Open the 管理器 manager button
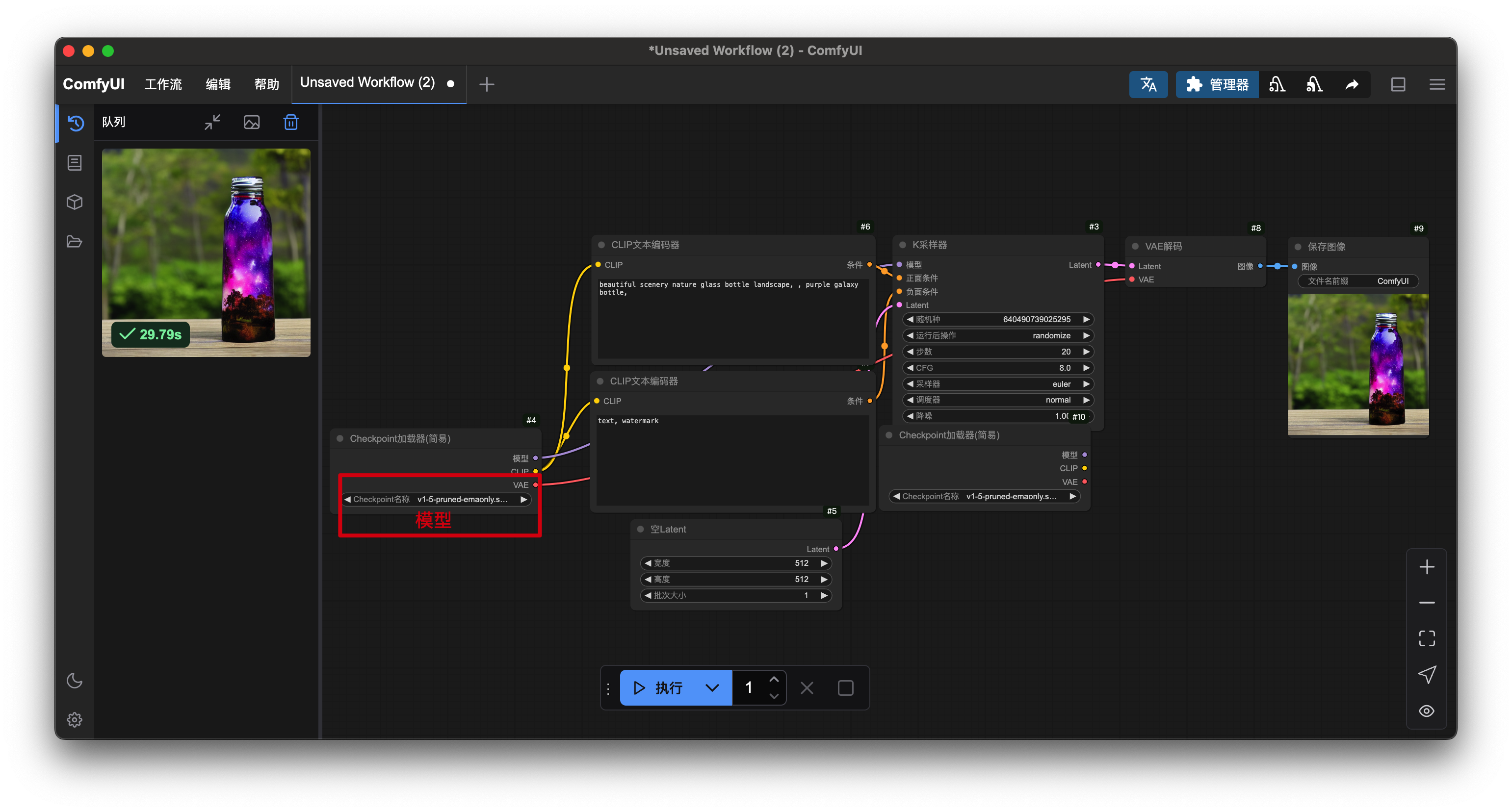 (1217, 84)
